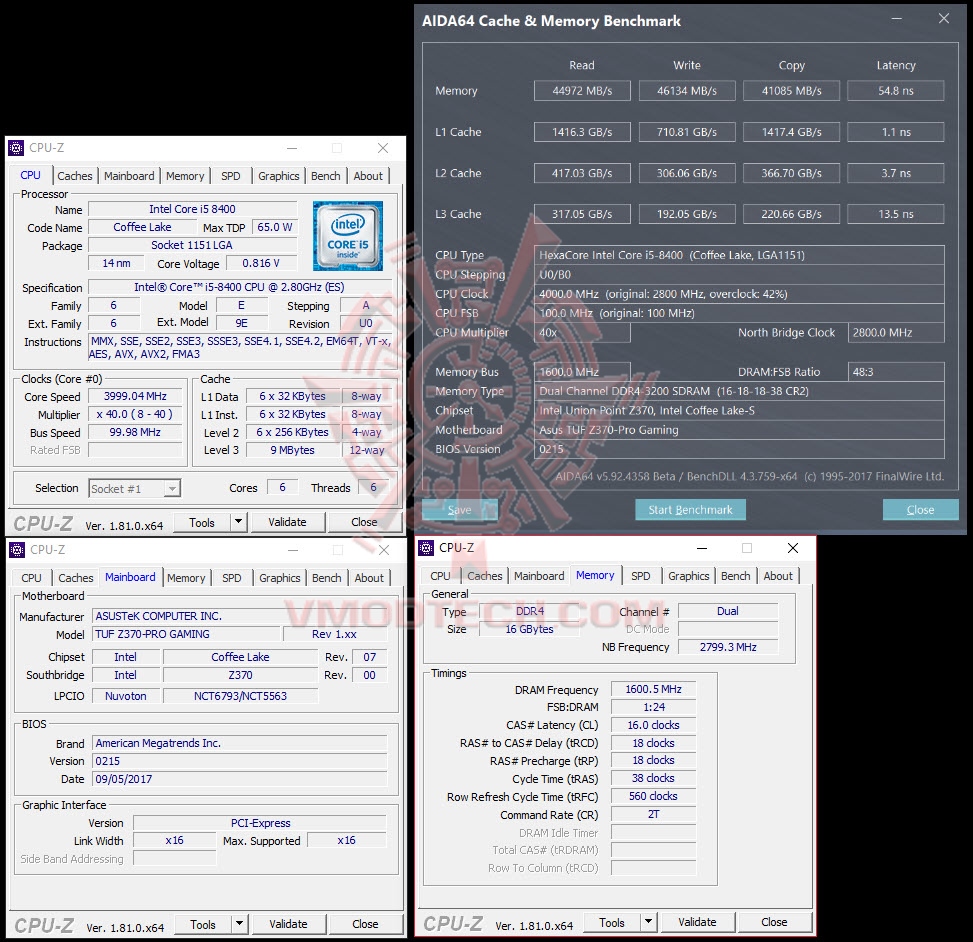The image size is (973, 942).
Task: Minimize the CPU-Z Mainboard window
Action: (x=293, y=550)
